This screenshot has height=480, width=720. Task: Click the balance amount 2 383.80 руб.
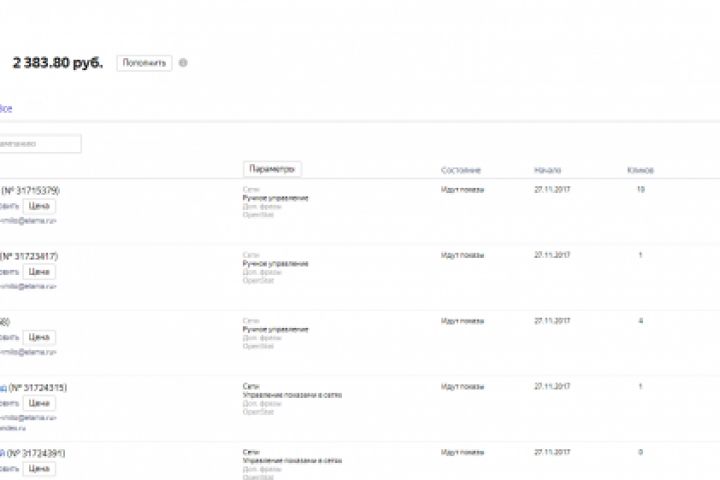pos(58,62)
